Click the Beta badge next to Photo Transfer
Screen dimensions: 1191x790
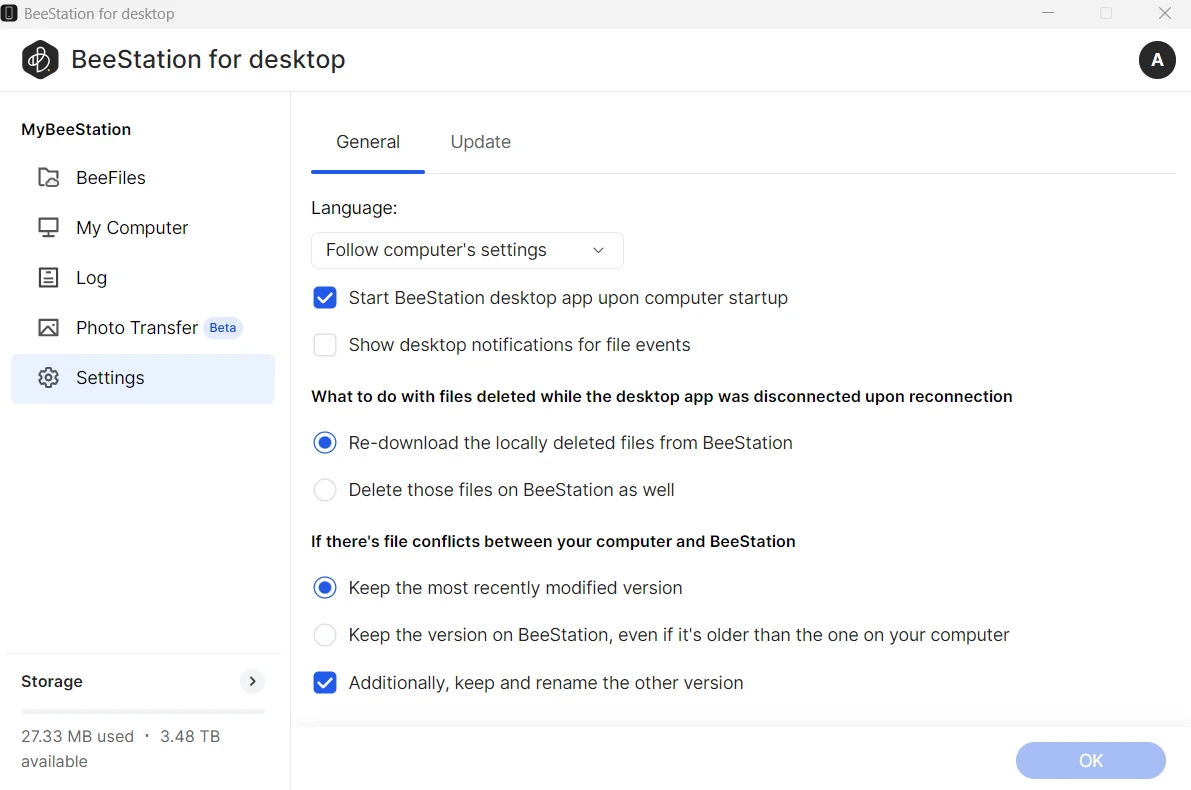tap(223, 328)
